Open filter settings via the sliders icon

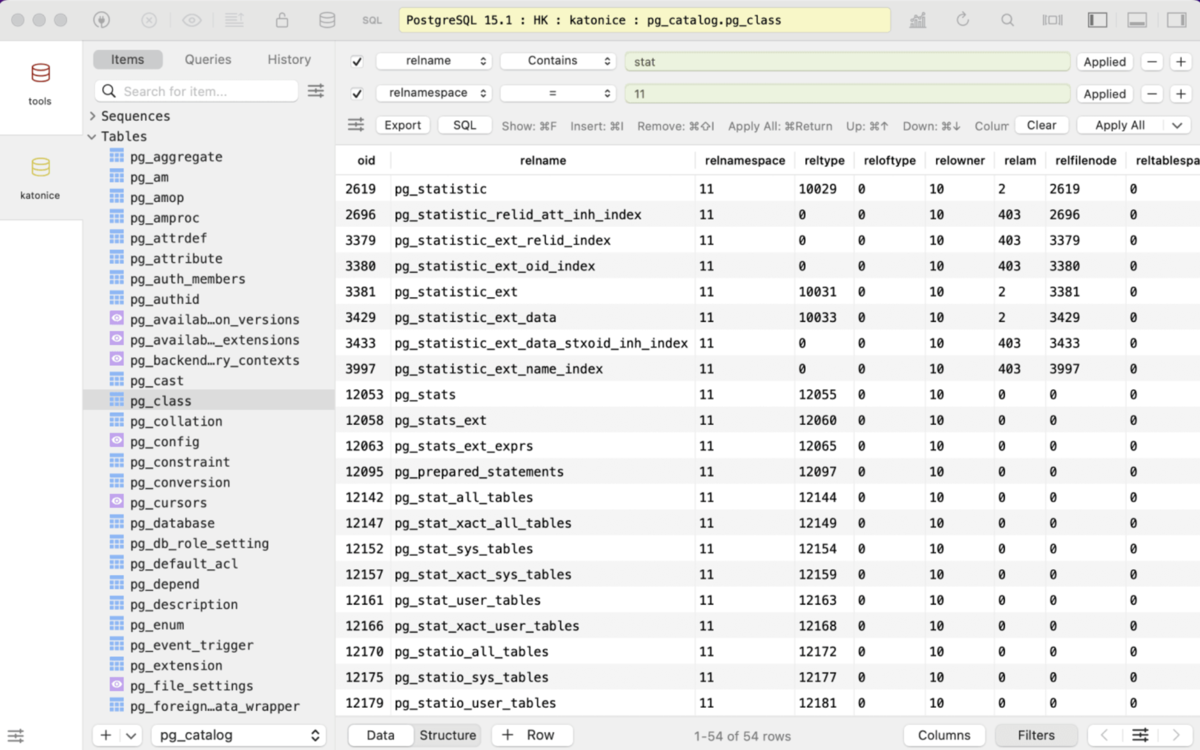pyautogui.click(x=356, y=125)
